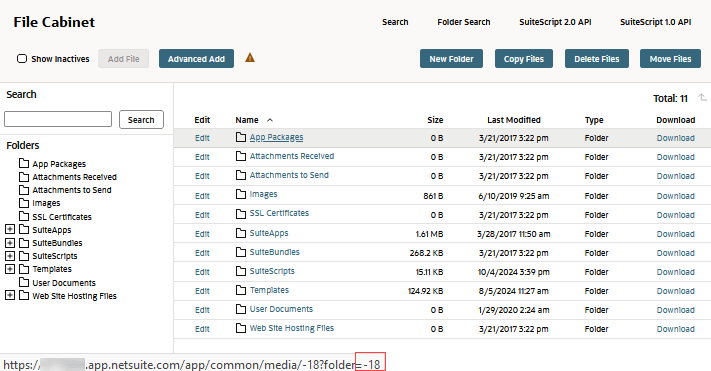Click the Advanced Add button
The width and height of the screenshot is (711, 371).
click(x=196, y=59)
